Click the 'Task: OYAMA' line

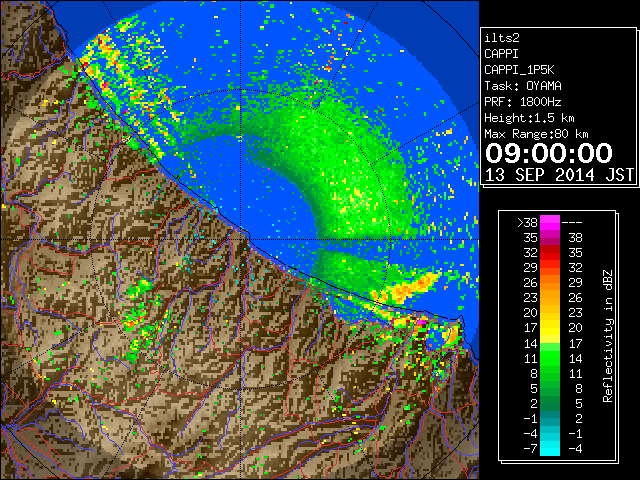tap(522, 86)
